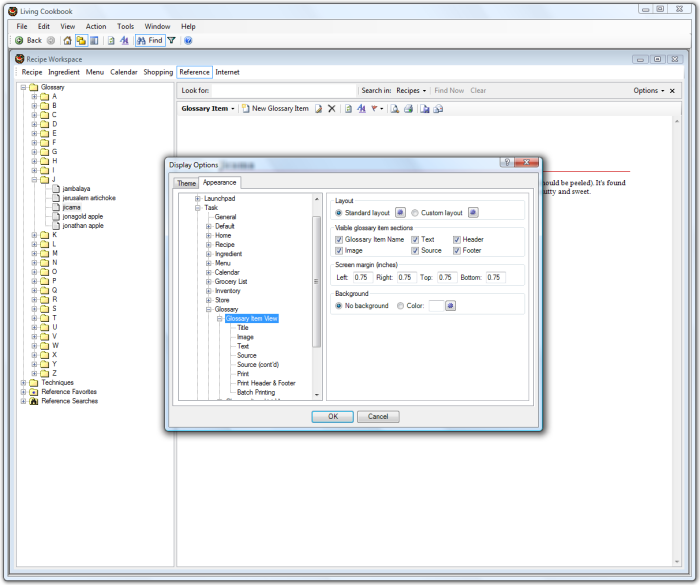Click the properties page icon in glossary toolbar

(349, 109)
